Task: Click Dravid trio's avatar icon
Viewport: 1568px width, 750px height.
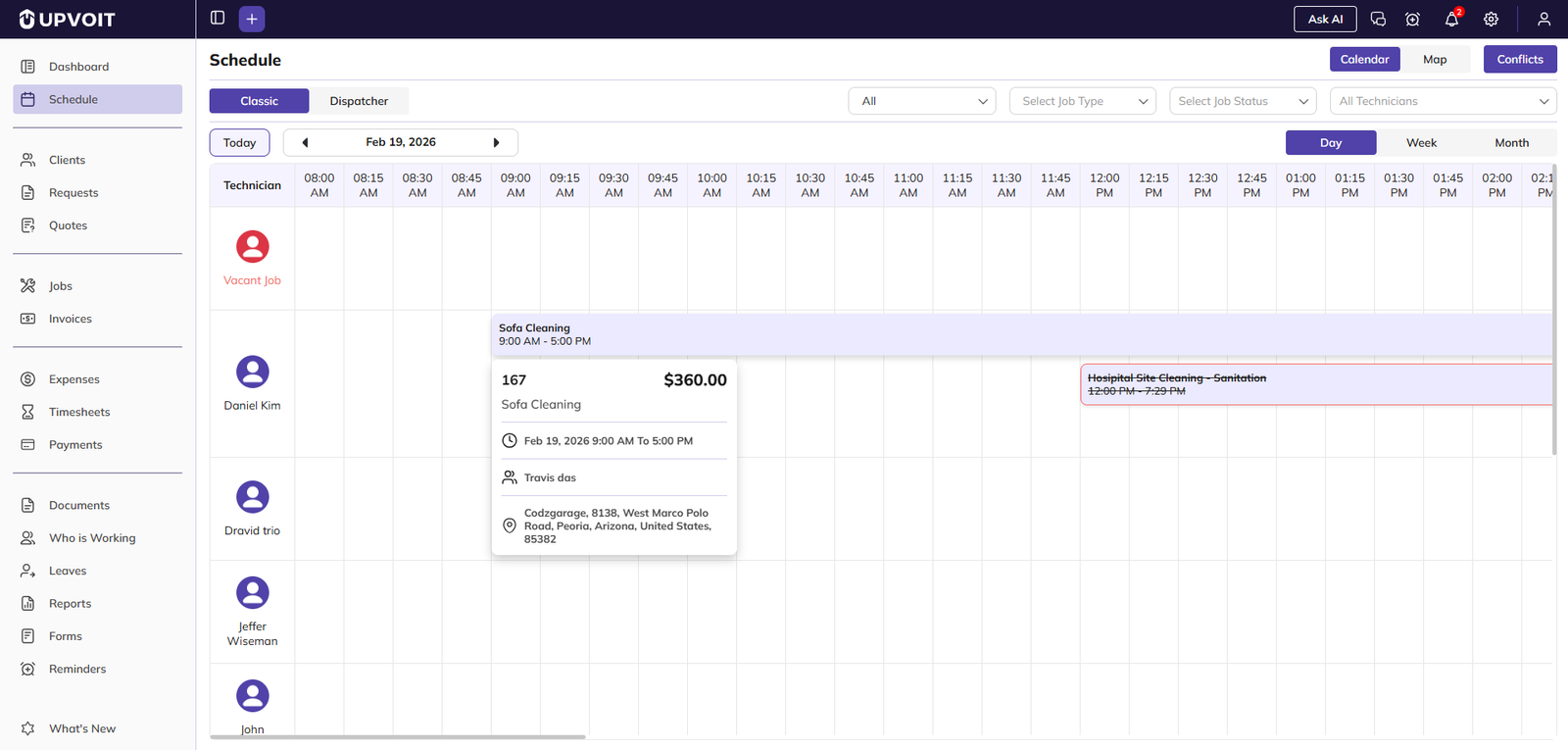Action: (252, 497)
